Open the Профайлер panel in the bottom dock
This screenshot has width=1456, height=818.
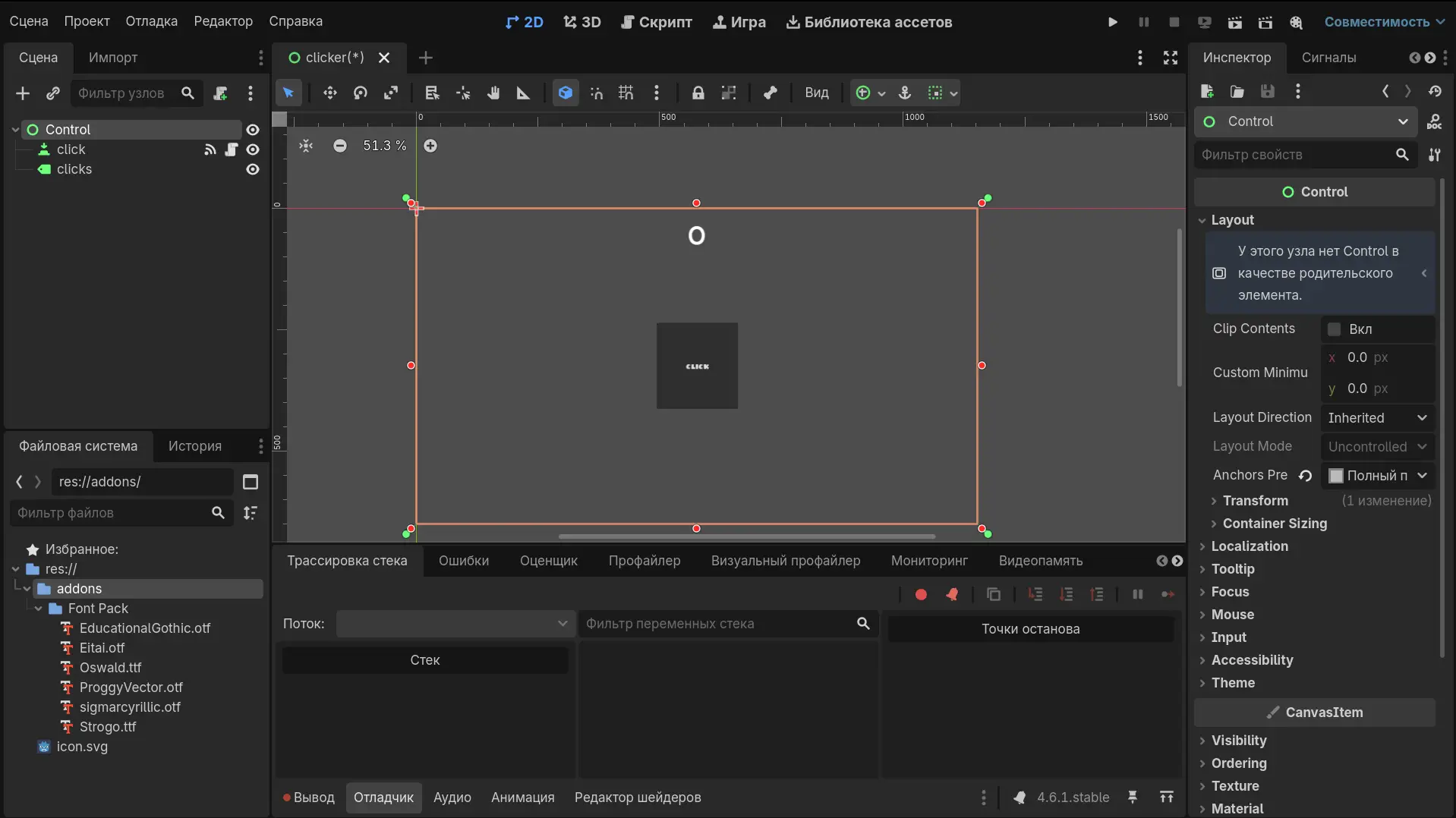pos(644,561)
